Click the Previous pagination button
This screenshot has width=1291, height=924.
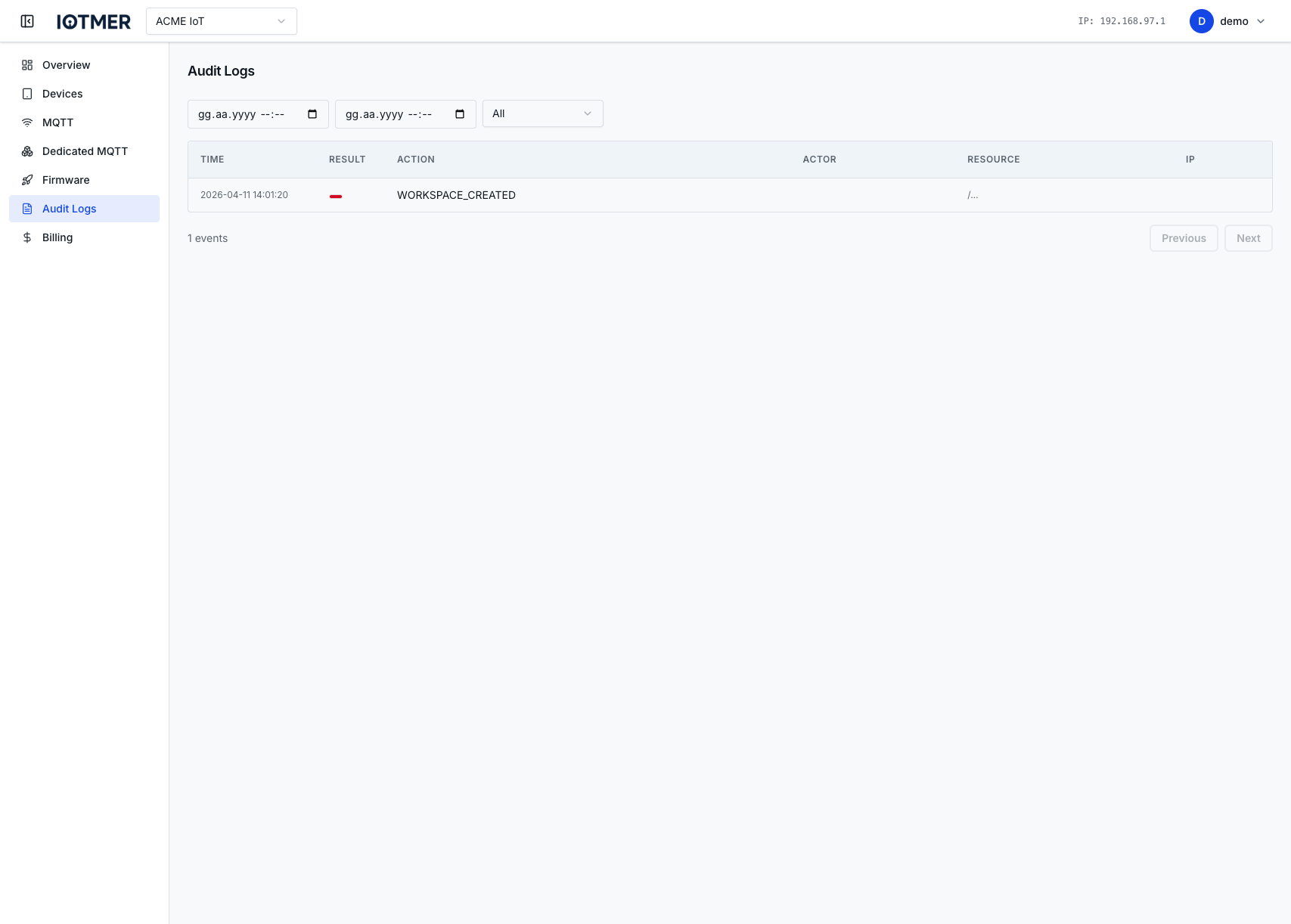(1183, 237)
